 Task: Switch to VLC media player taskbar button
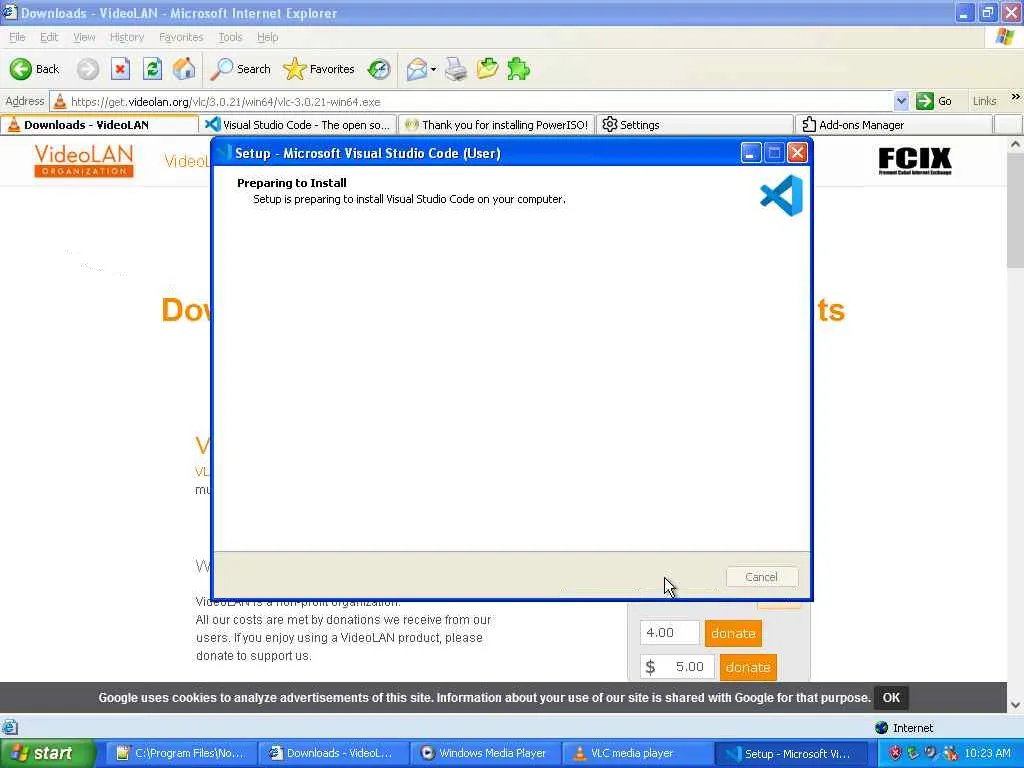[635, 753]
